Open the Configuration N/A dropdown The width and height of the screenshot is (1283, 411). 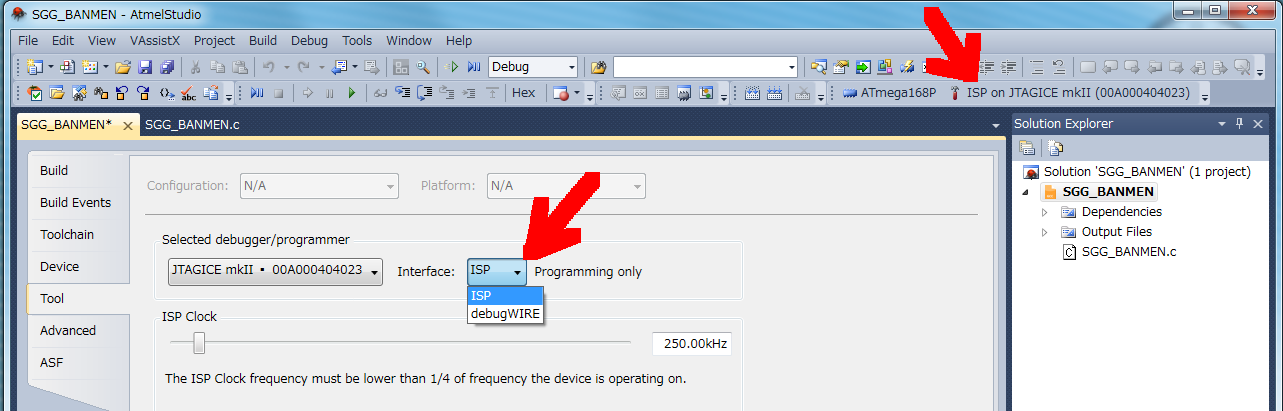(x=318, y=186)
